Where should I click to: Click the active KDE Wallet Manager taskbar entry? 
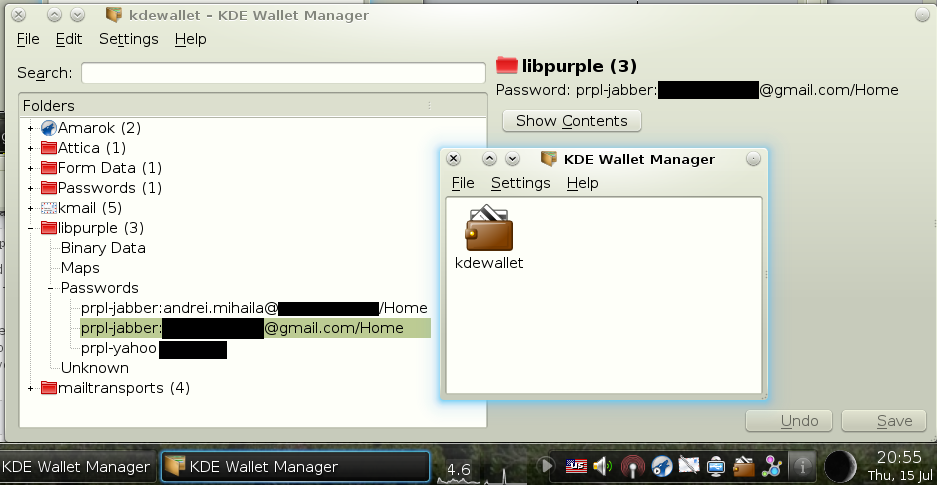[295, 466]
